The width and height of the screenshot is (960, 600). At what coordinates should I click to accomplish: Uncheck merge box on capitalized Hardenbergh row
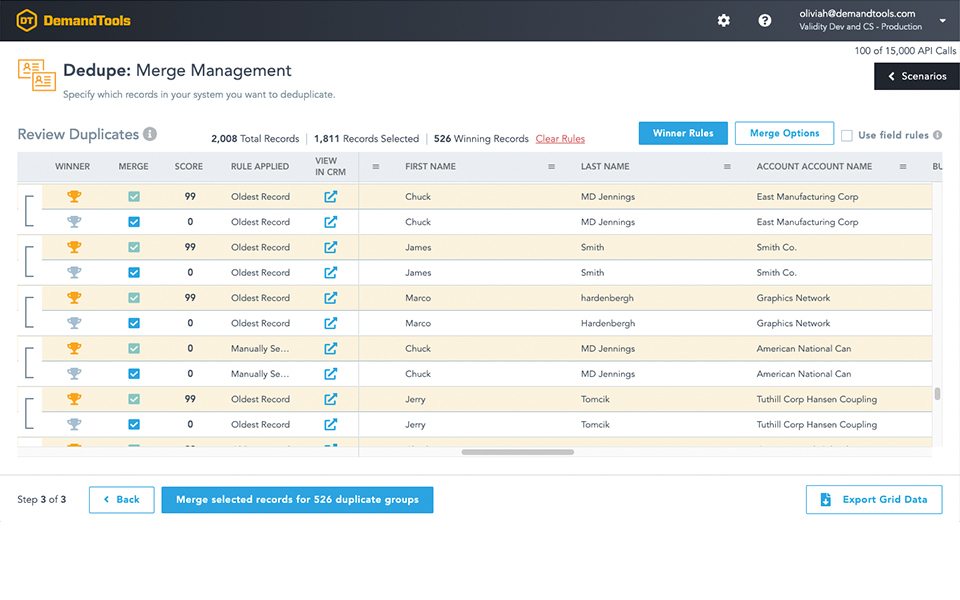[x=134, y=323]
